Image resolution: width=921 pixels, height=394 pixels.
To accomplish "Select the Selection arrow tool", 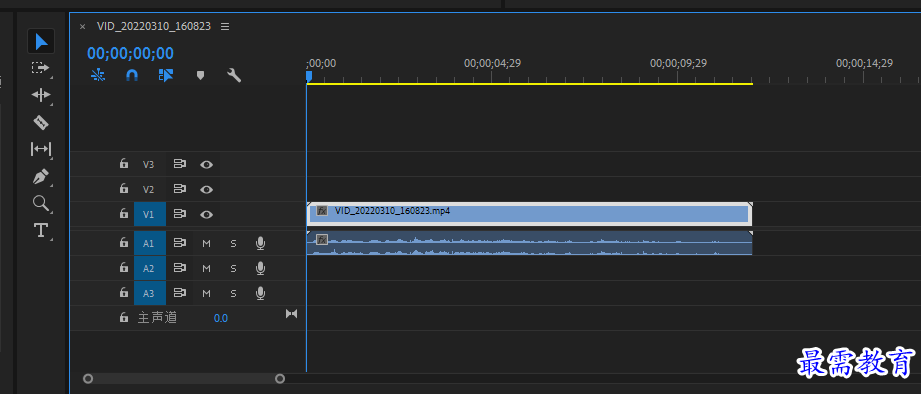I will (41, 42).
